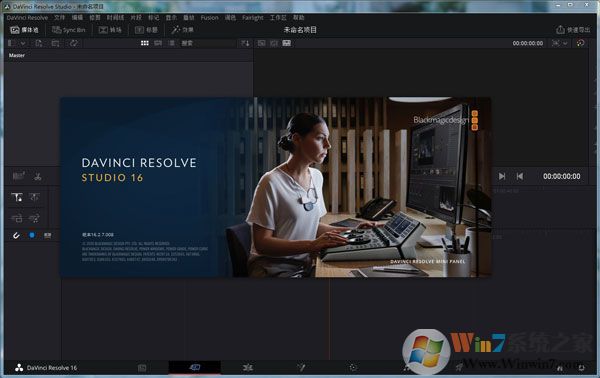600x378 pixels.
Task: Select source clip viewer mode
Action: 261,43
